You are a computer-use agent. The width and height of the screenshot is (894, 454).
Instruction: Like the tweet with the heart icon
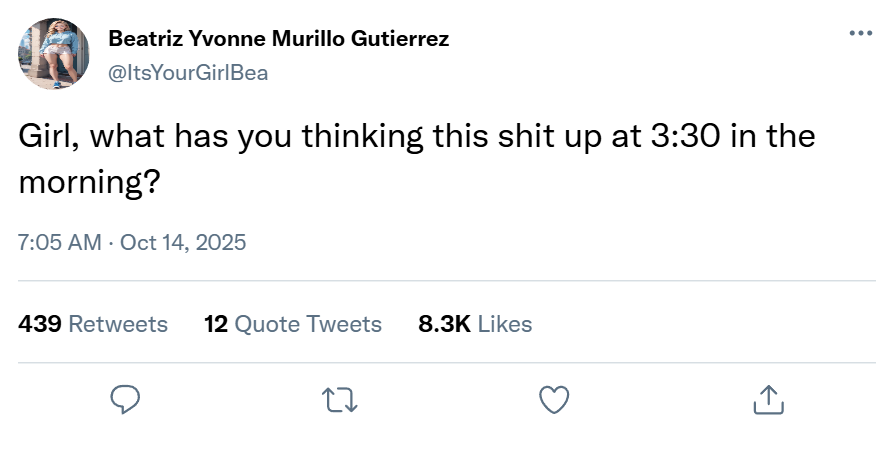(554, 400)
